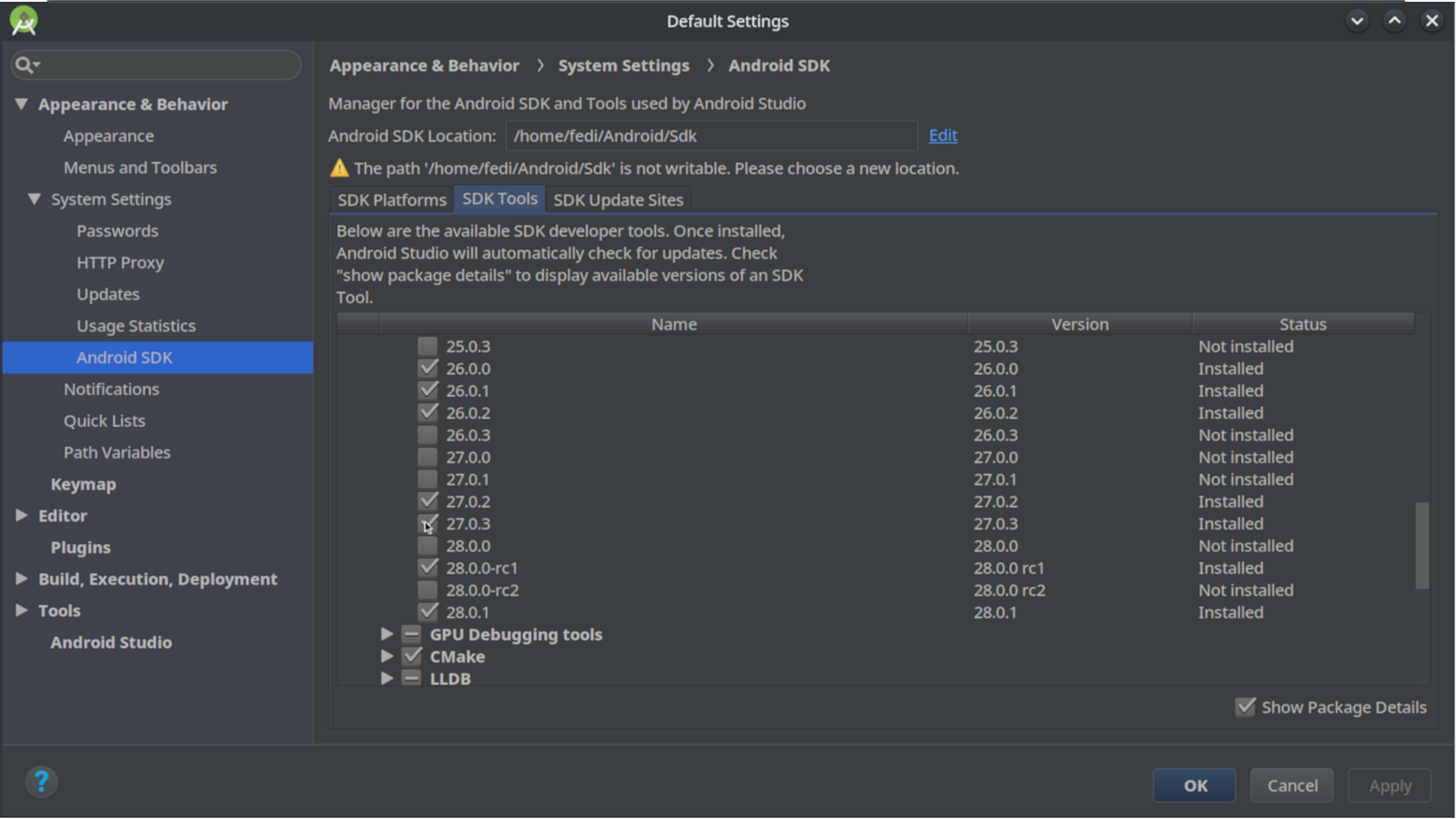Open the Plugins settings
This screenshot has height=819, width=1456.
[x=81, y=548]
